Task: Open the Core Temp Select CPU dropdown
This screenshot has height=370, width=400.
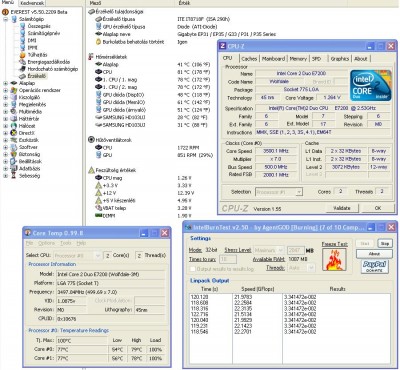Action: click(98, 256)
